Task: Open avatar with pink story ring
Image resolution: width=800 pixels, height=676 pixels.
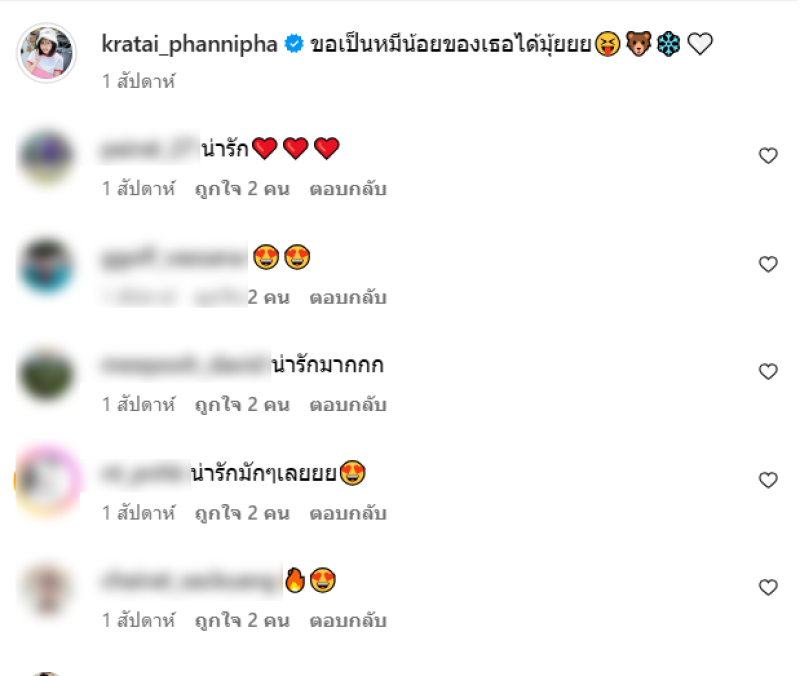Action: click(x=47, y=480)
